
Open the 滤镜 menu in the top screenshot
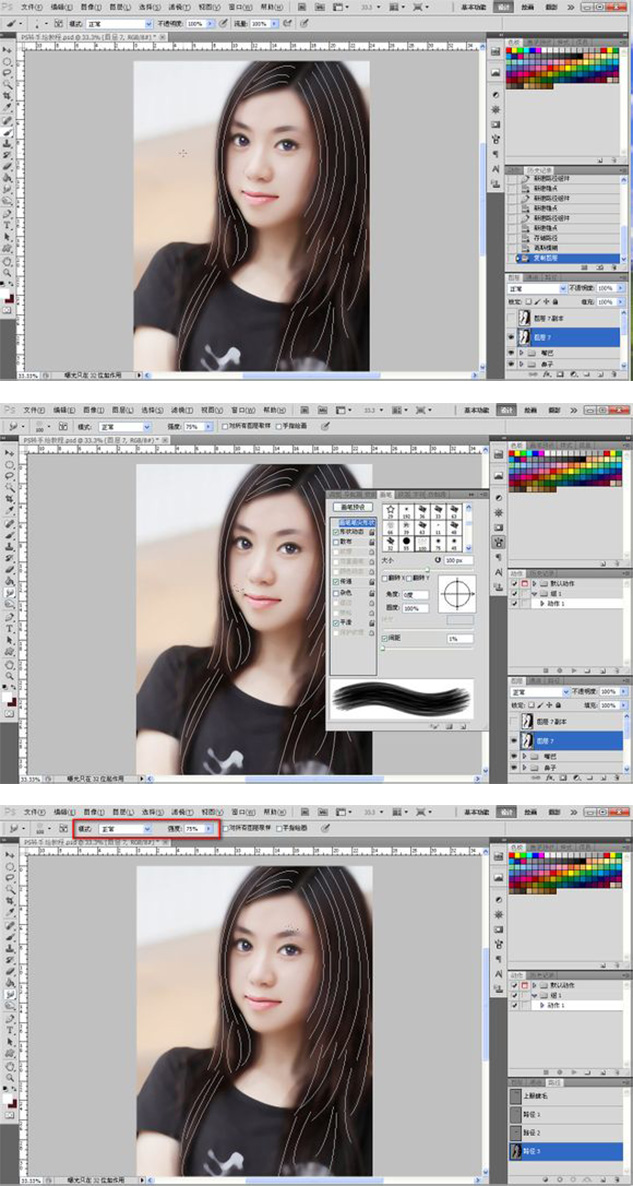point(174,7)
